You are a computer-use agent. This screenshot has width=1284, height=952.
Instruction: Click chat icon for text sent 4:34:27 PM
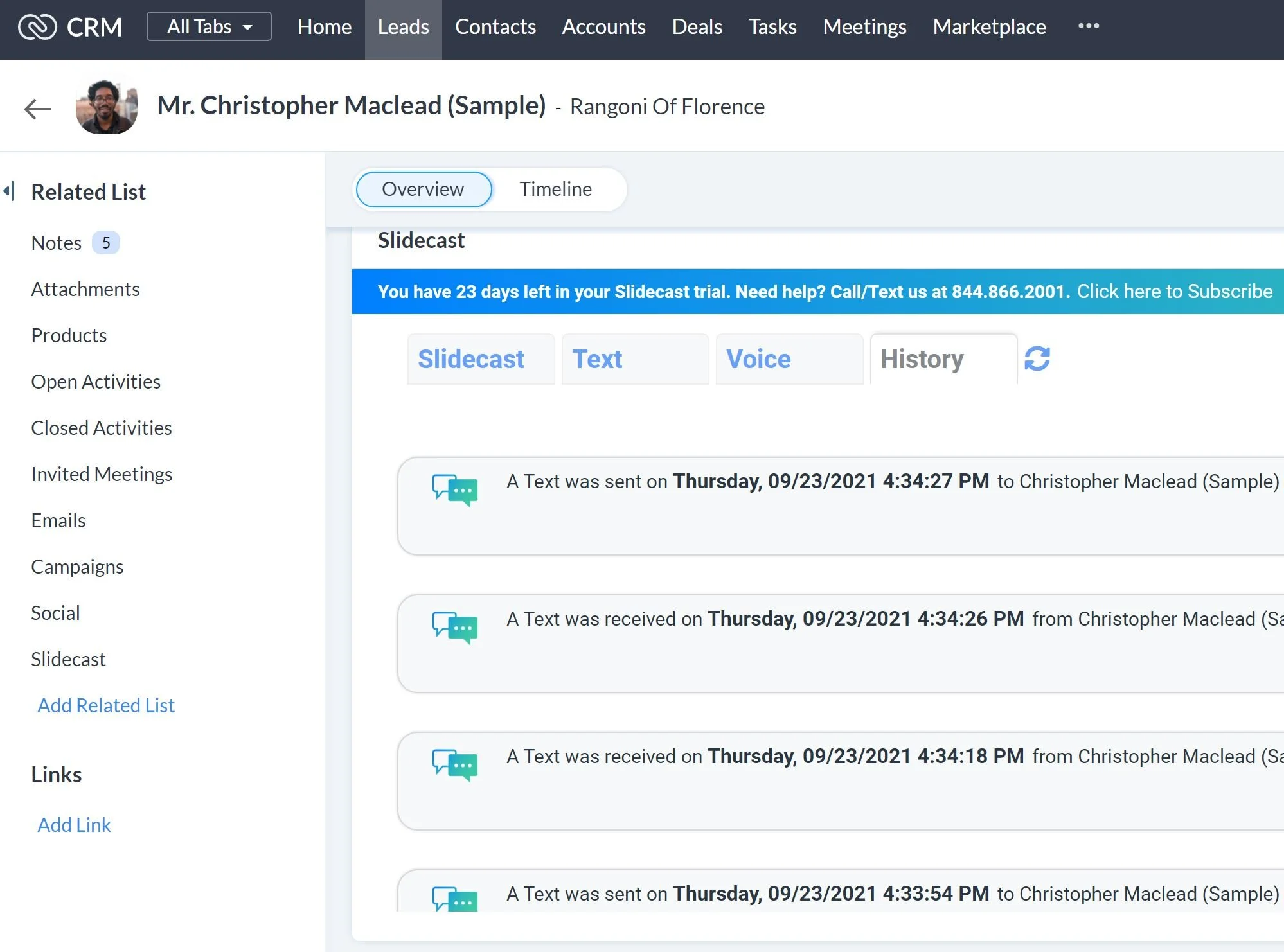coord(455,490)
